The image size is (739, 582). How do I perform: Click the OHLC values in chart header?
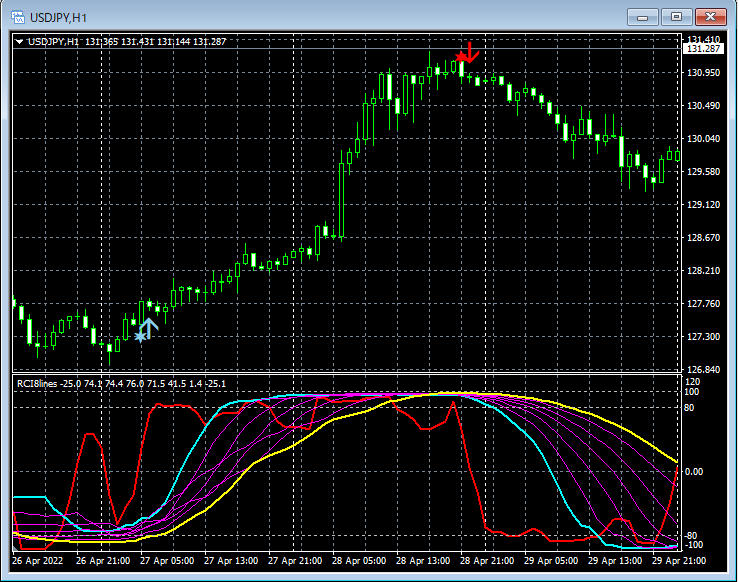tap(156, 41)
